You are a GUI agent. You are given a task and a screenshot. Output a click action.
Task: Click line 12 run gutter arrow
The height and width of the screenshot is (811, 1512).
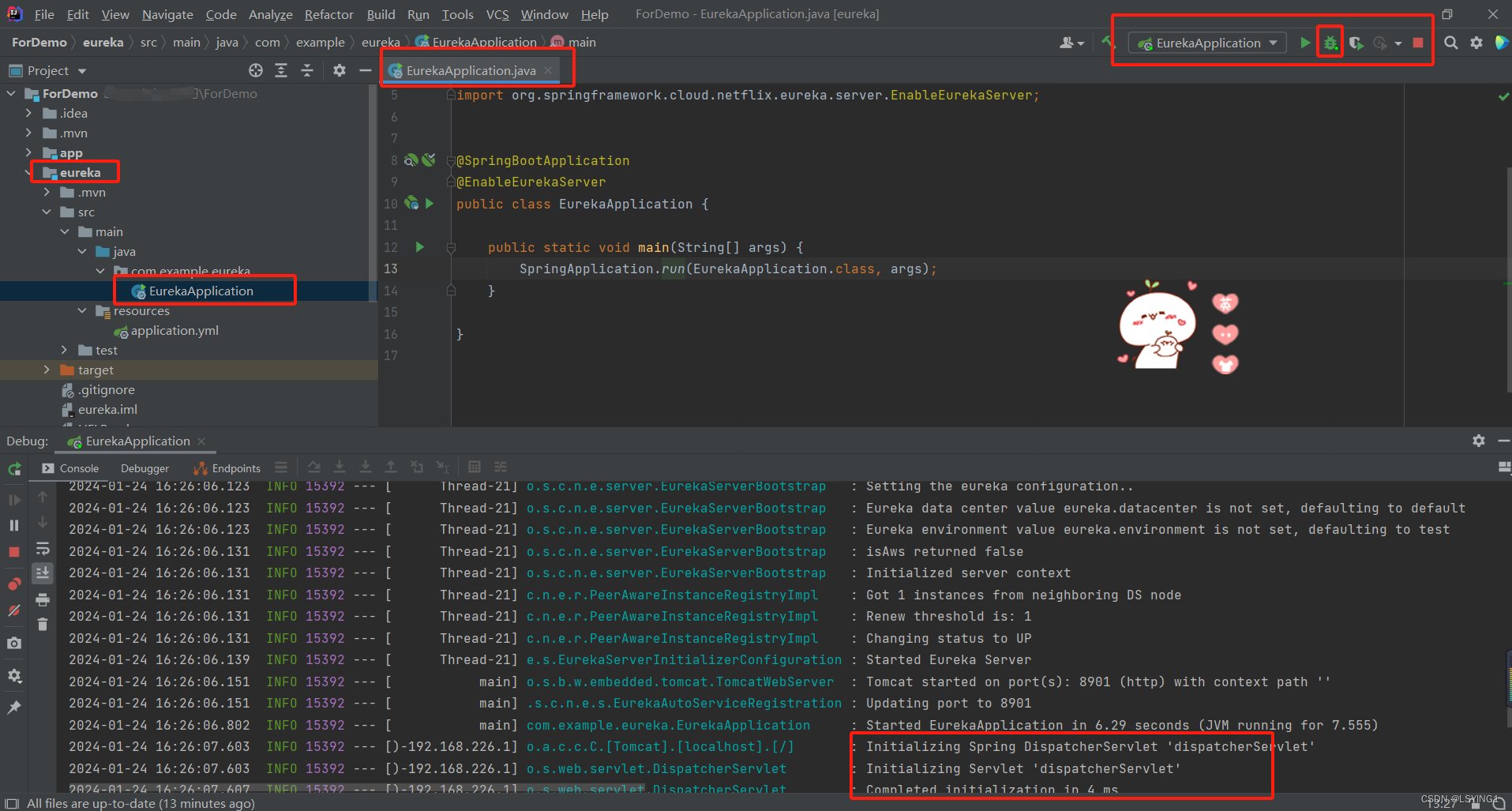click(420, 247)
